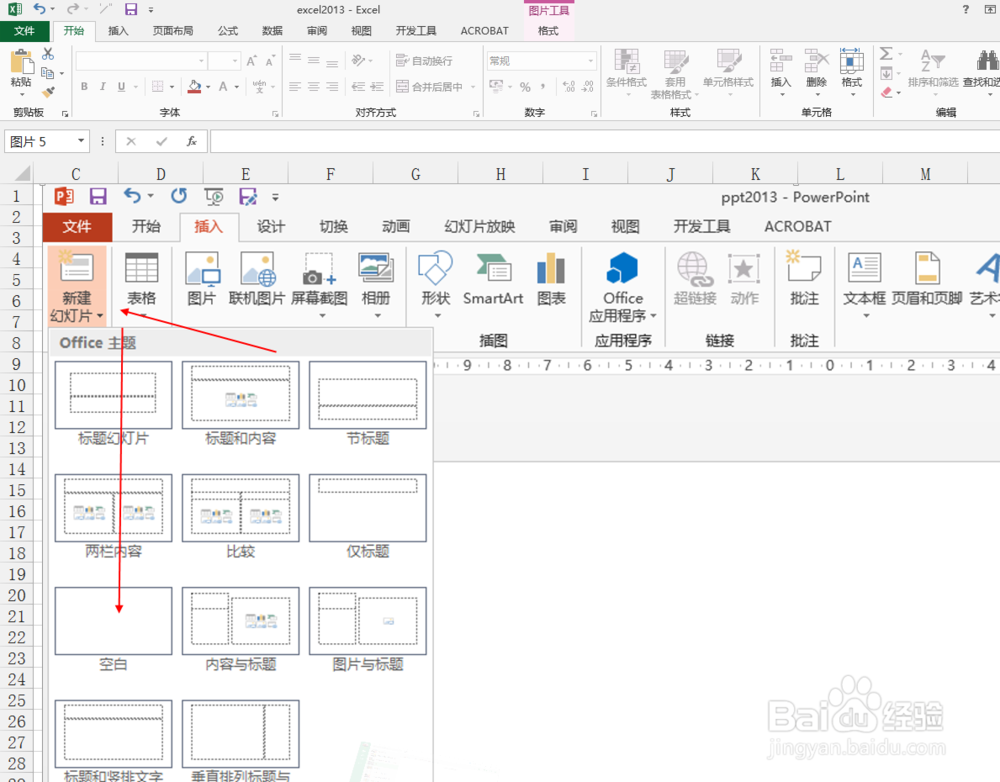
Task: Toggle Wrap Text in Excel alignment group
Action: 424,61
